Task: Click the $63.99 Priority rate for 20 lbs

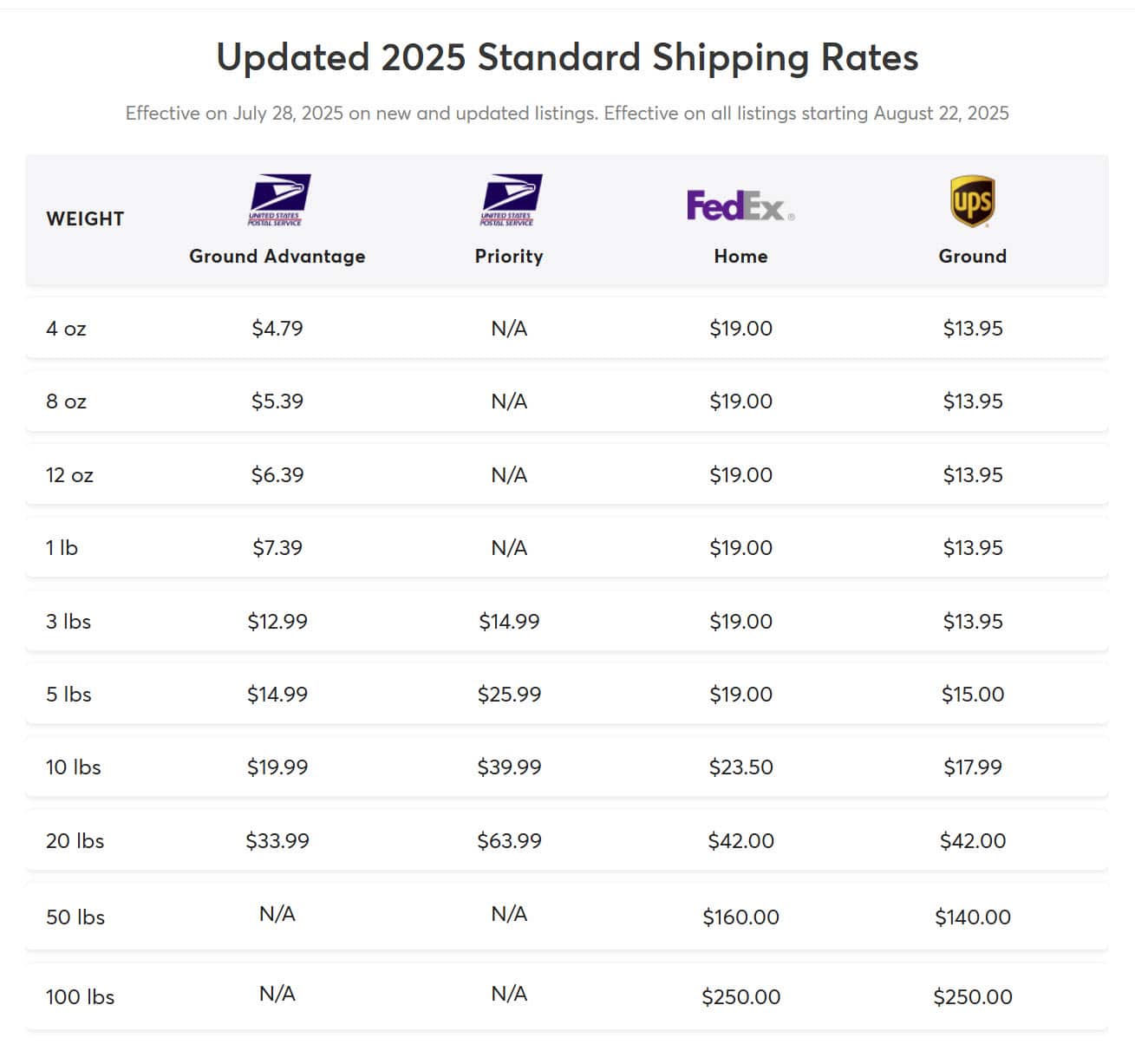Action: pyautogui.click(x=509, y=840)
